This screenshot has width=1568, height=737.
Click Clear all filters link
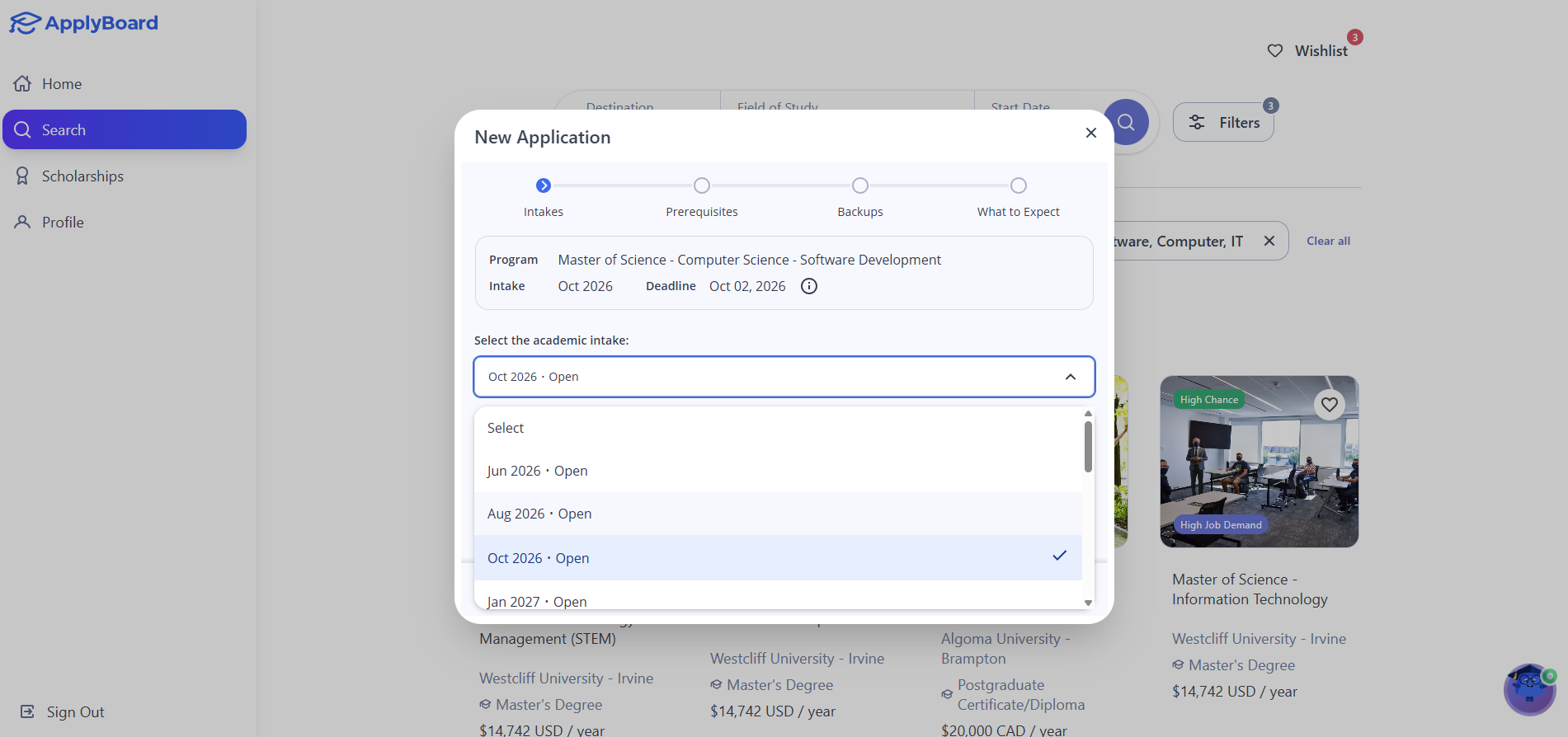[1328, 241]
